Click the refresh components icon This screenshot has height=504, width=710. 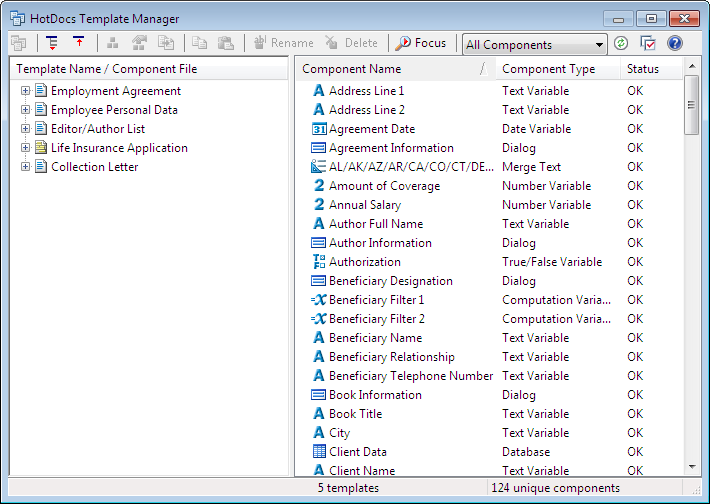pyautogui.click(x=621, y=43)
